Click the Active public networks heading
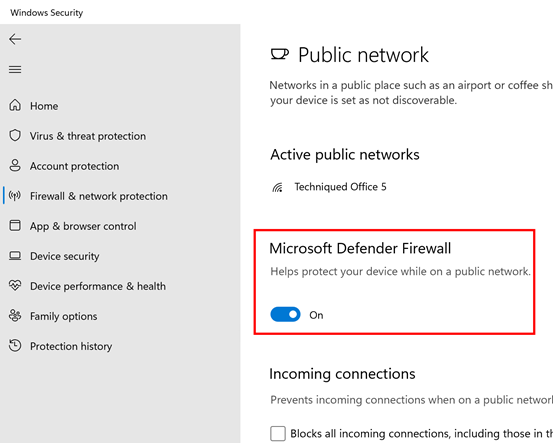The image size is (553, 443). coord(345,155)
